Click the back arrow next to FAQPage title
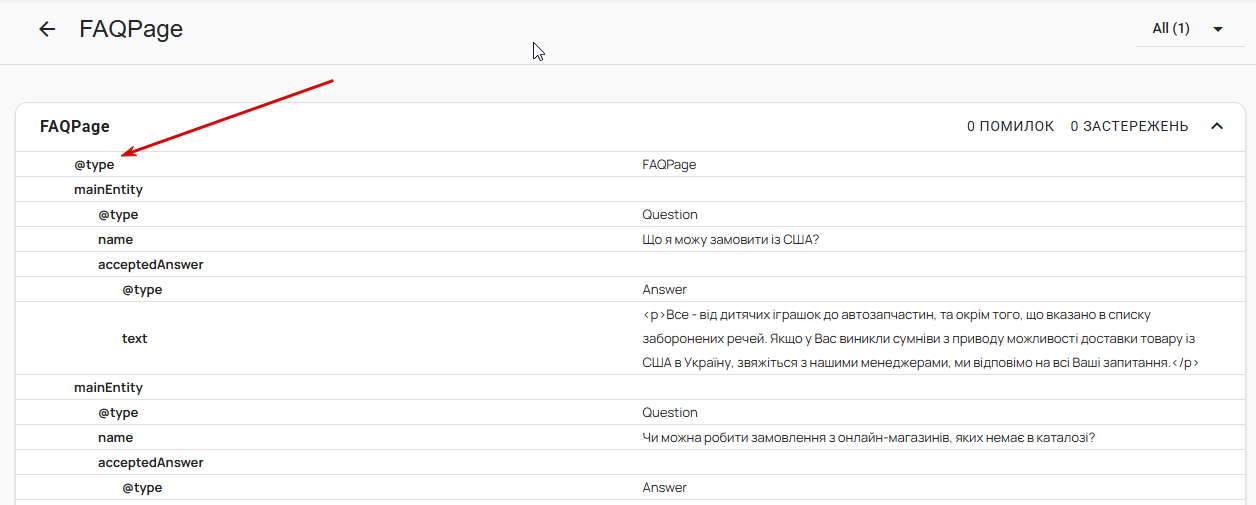The image size is (1256, 505). point(47,30)
